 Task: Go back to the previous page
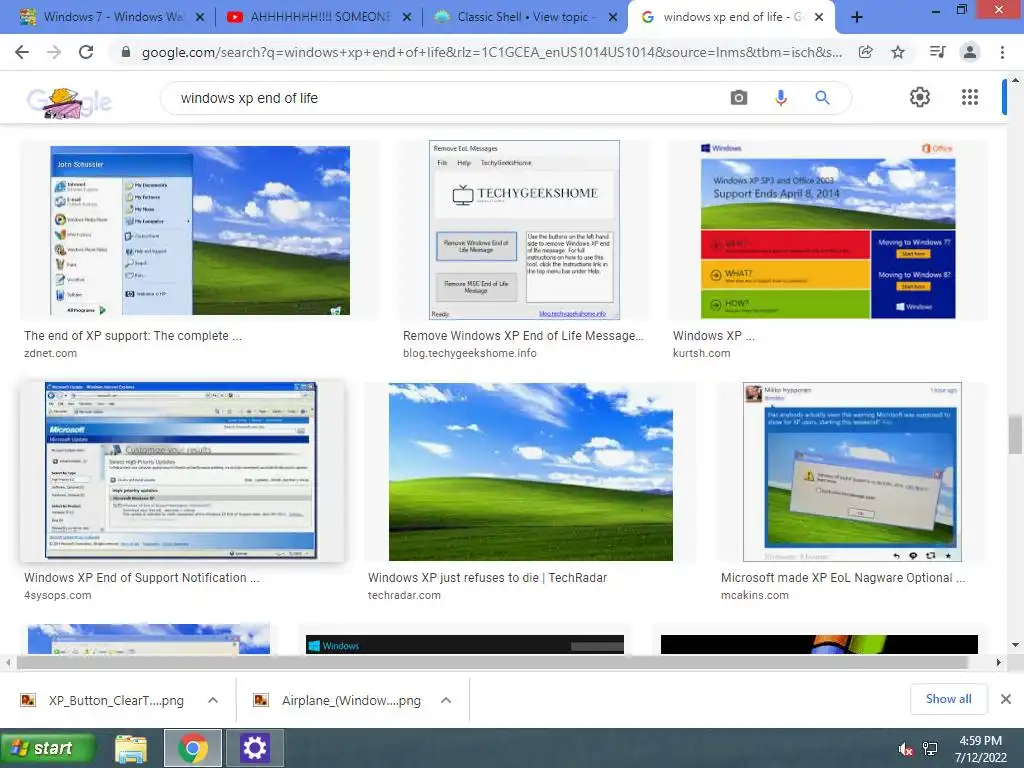tap(22, 52)
